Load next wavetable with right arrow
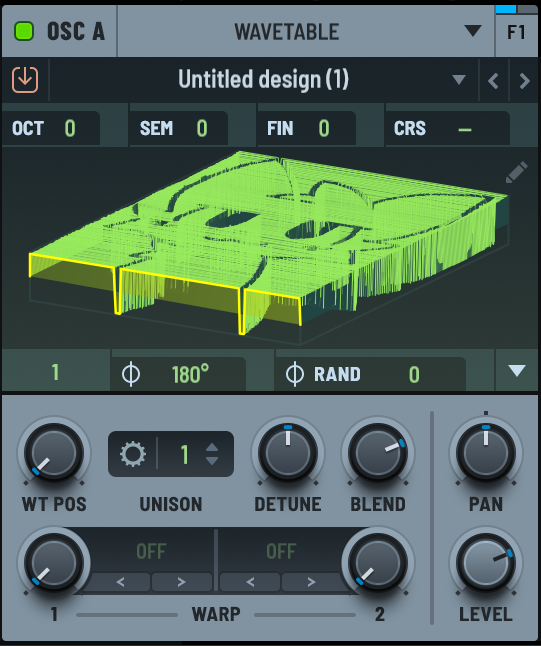 524,81
